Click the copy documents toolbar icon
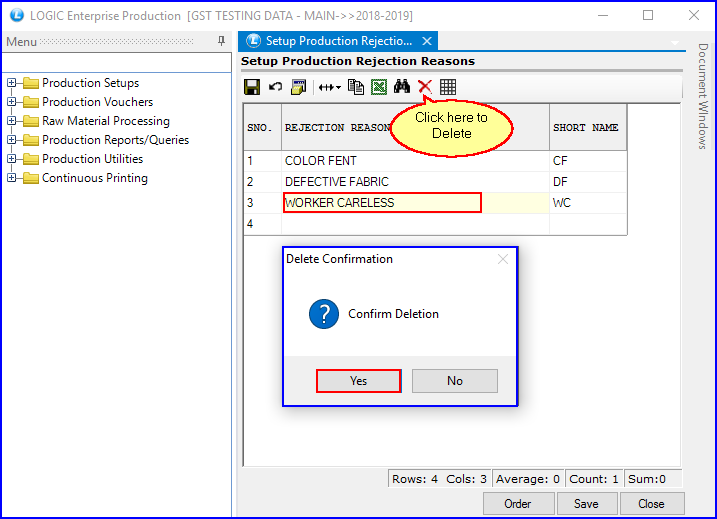Viewport: 717px width, 519px height. 356,87
